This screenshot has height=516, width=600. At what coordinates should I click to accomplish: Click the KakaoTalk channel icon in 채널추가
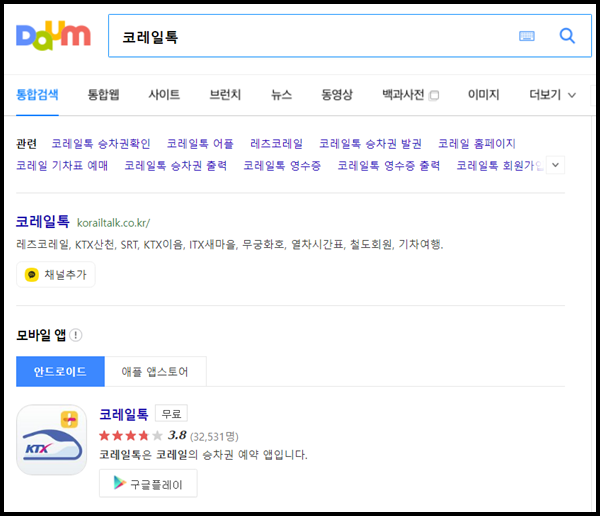point(31,274)
